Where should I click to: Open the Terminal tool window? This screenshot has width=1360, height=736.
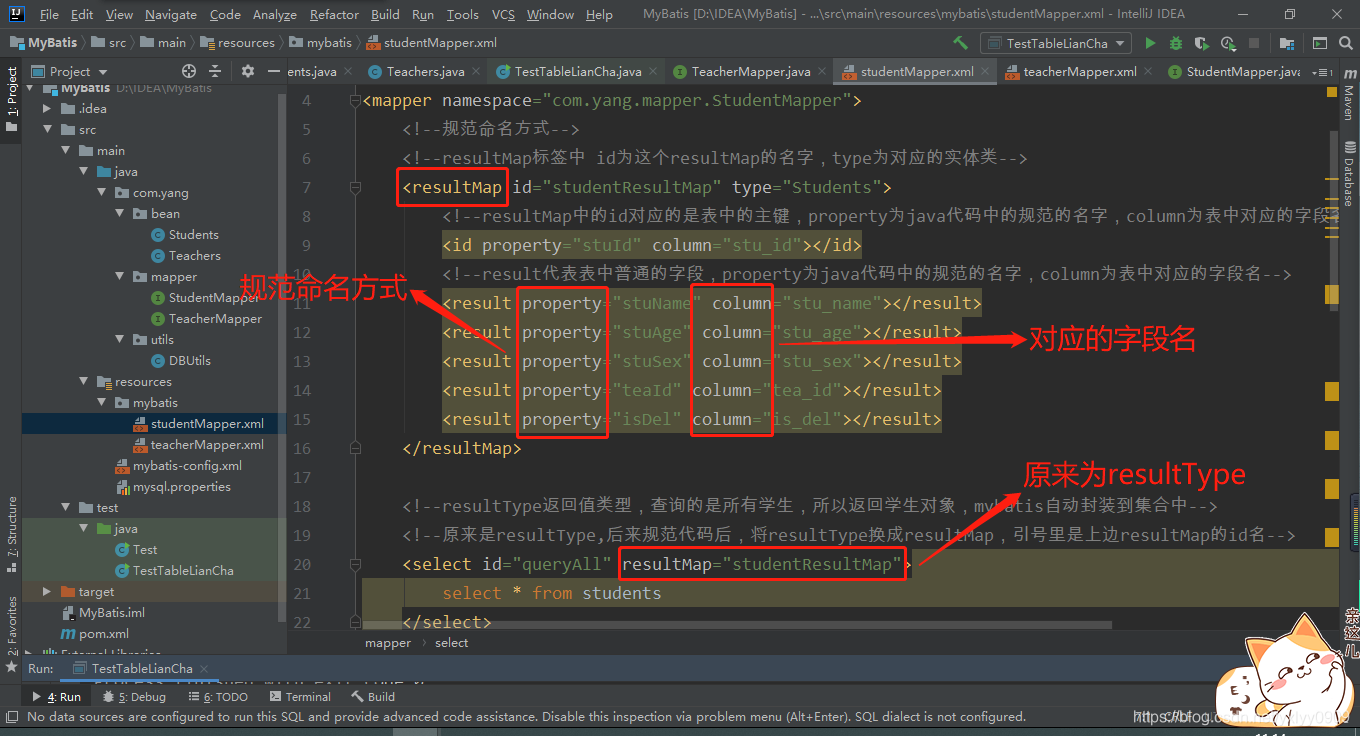pos(301,697)
